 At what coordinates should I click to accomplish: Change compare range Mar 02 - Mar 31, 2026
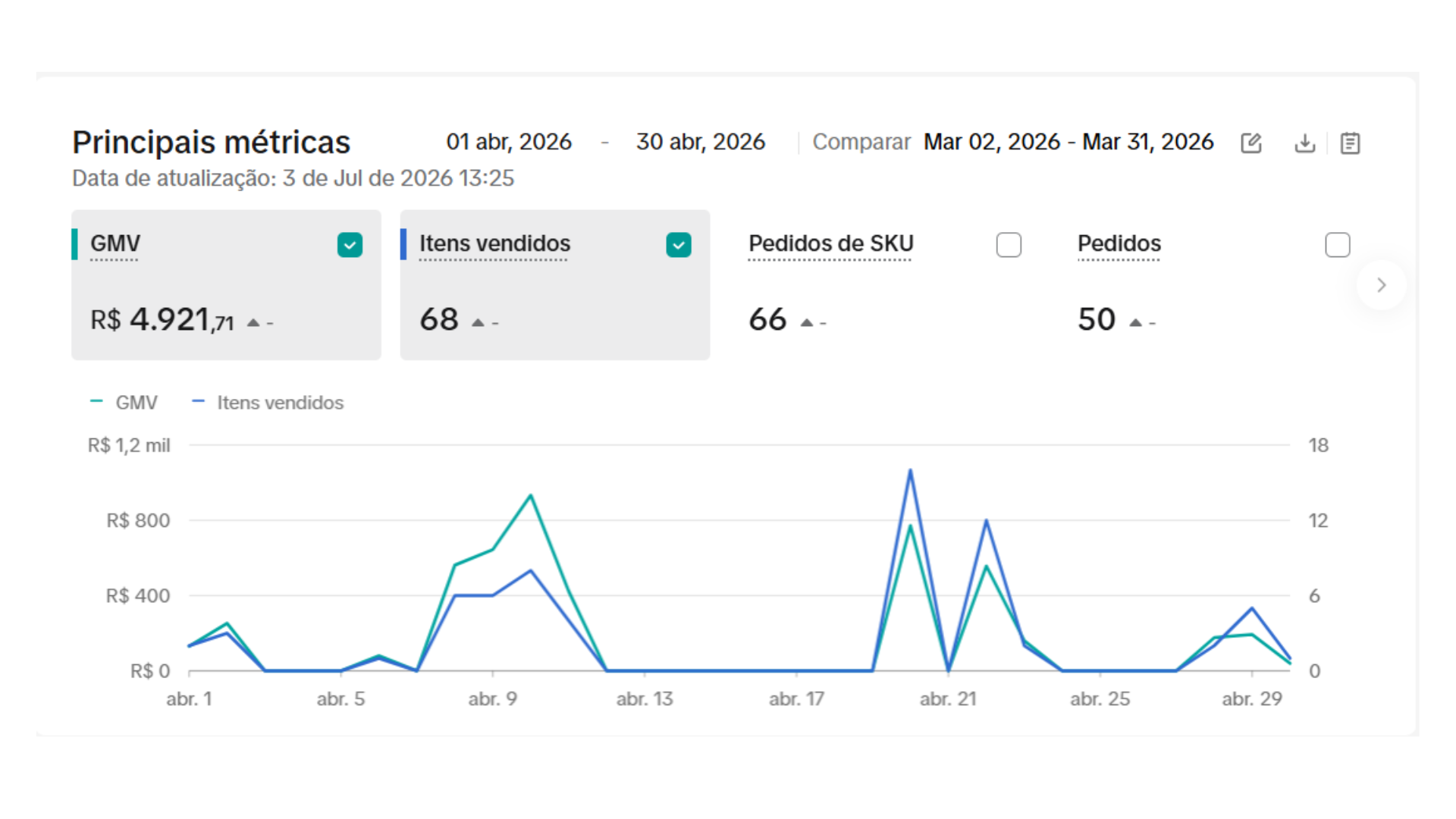(x=1068, y=142)
